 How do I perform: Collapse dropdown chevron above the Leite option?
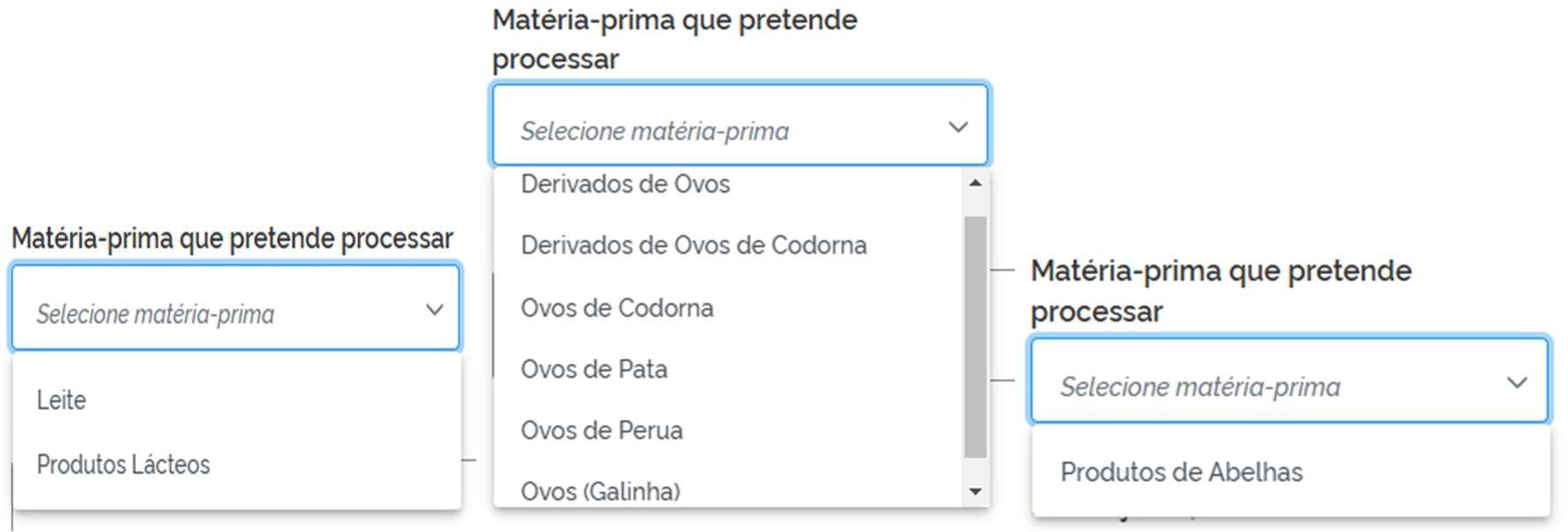[434, 310]
